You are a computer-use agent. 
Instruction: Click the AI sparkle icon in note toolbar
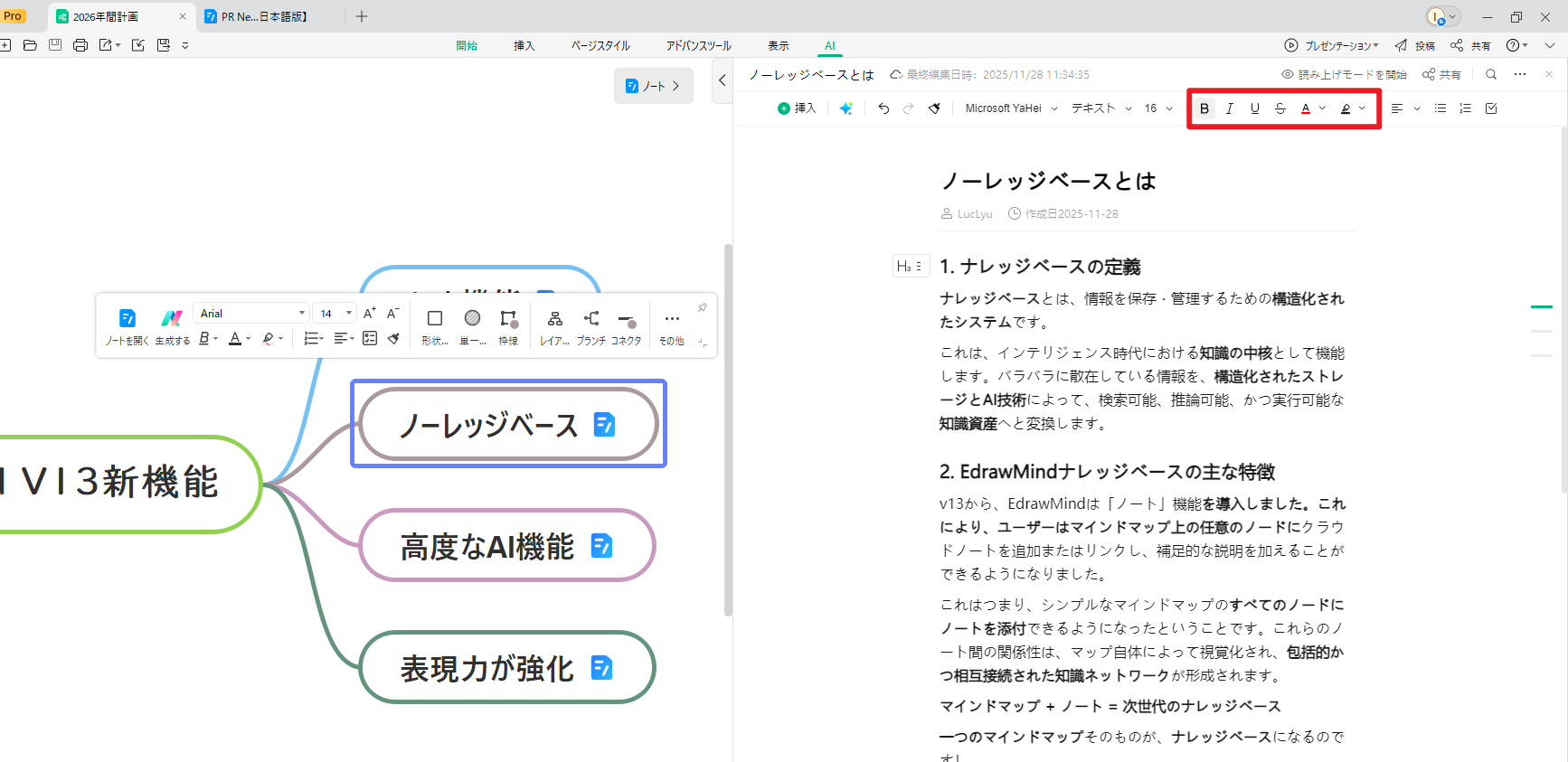point(846,108)
